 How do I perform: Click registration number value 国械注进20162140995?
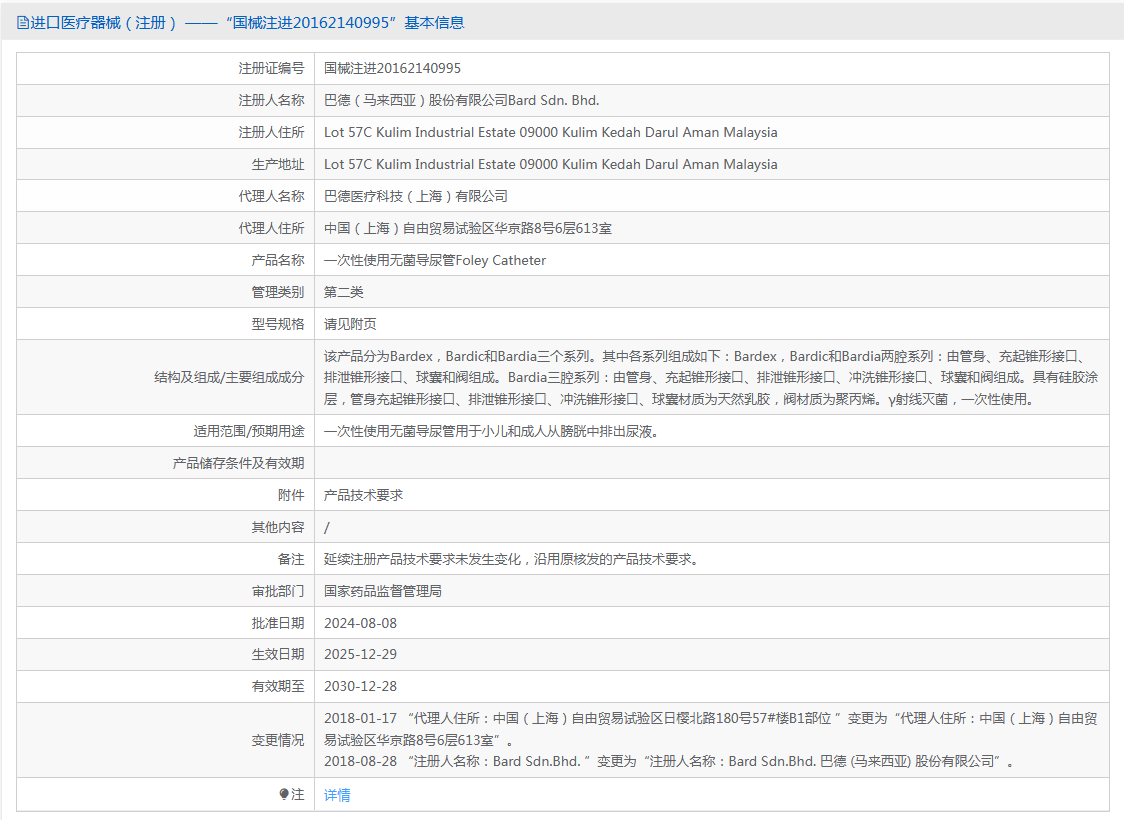point(392,68)
